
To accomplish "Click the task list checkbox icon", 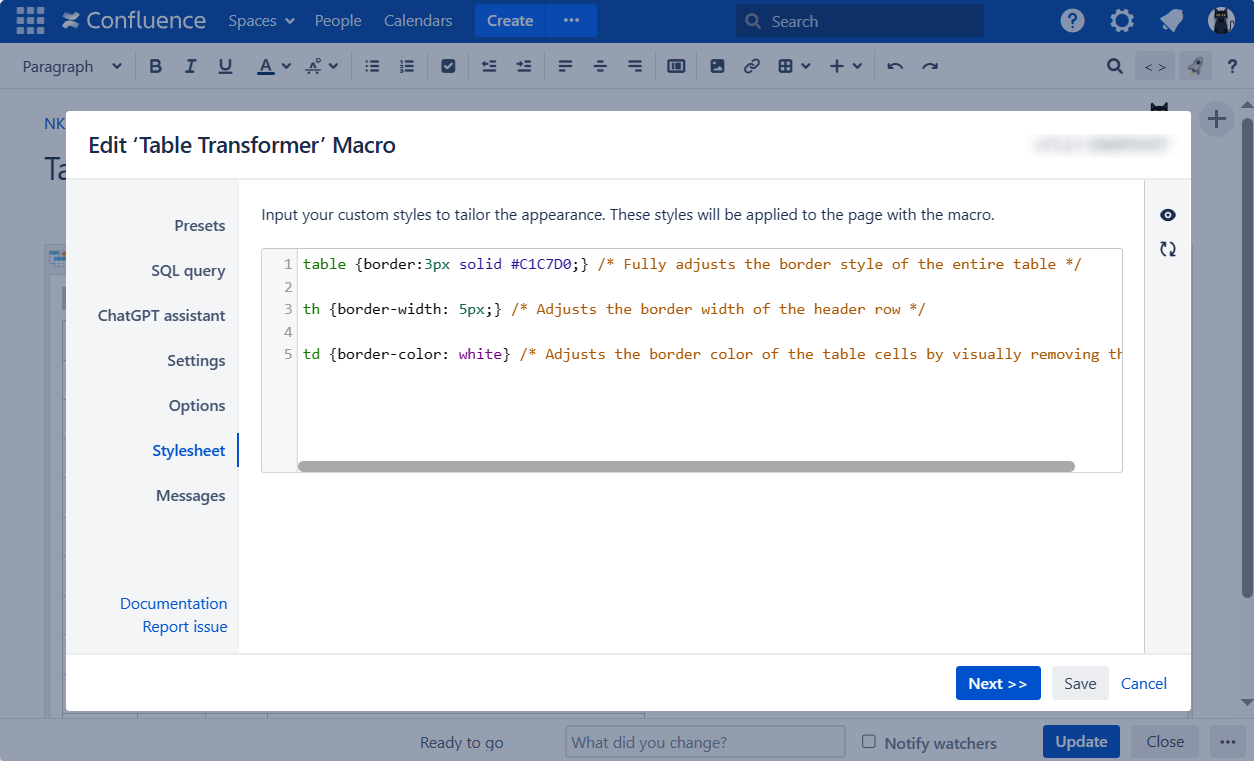I will point(448,67).
